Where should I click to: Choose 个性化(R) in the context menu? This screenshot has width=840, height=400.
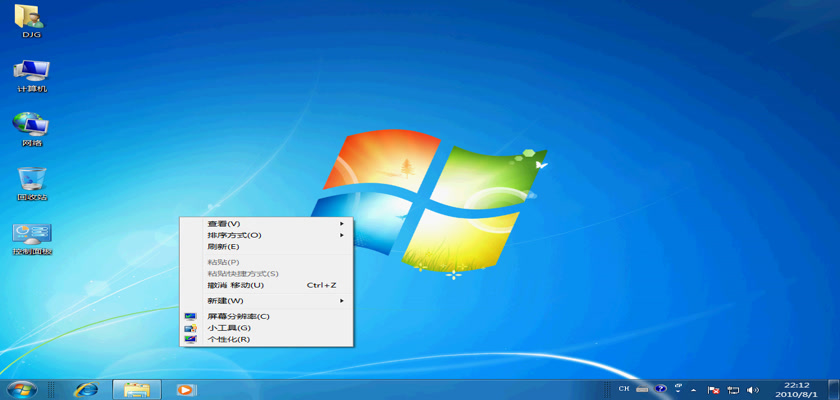coord(228,339)
